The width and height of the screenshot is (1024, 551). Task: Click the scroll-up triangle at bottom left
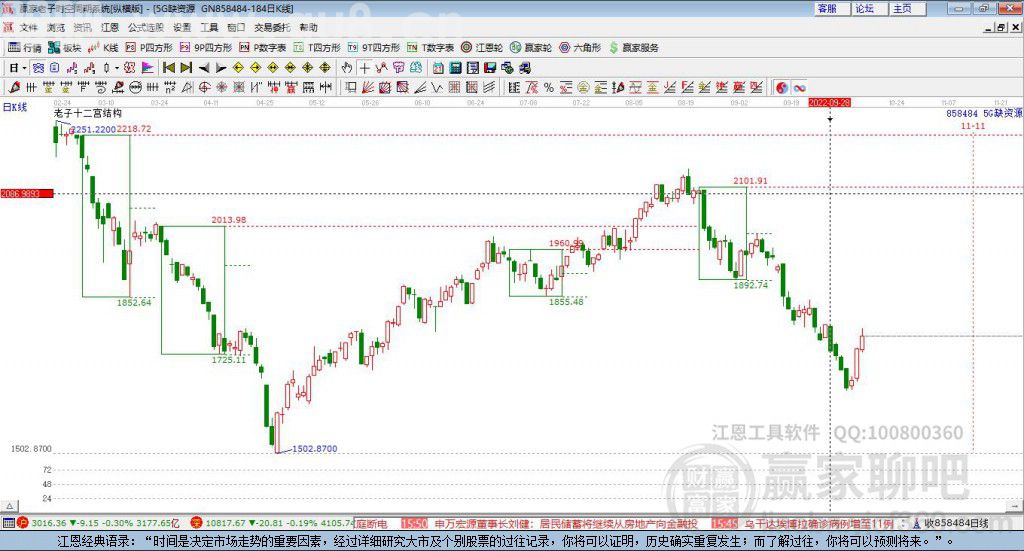(9, 506)
